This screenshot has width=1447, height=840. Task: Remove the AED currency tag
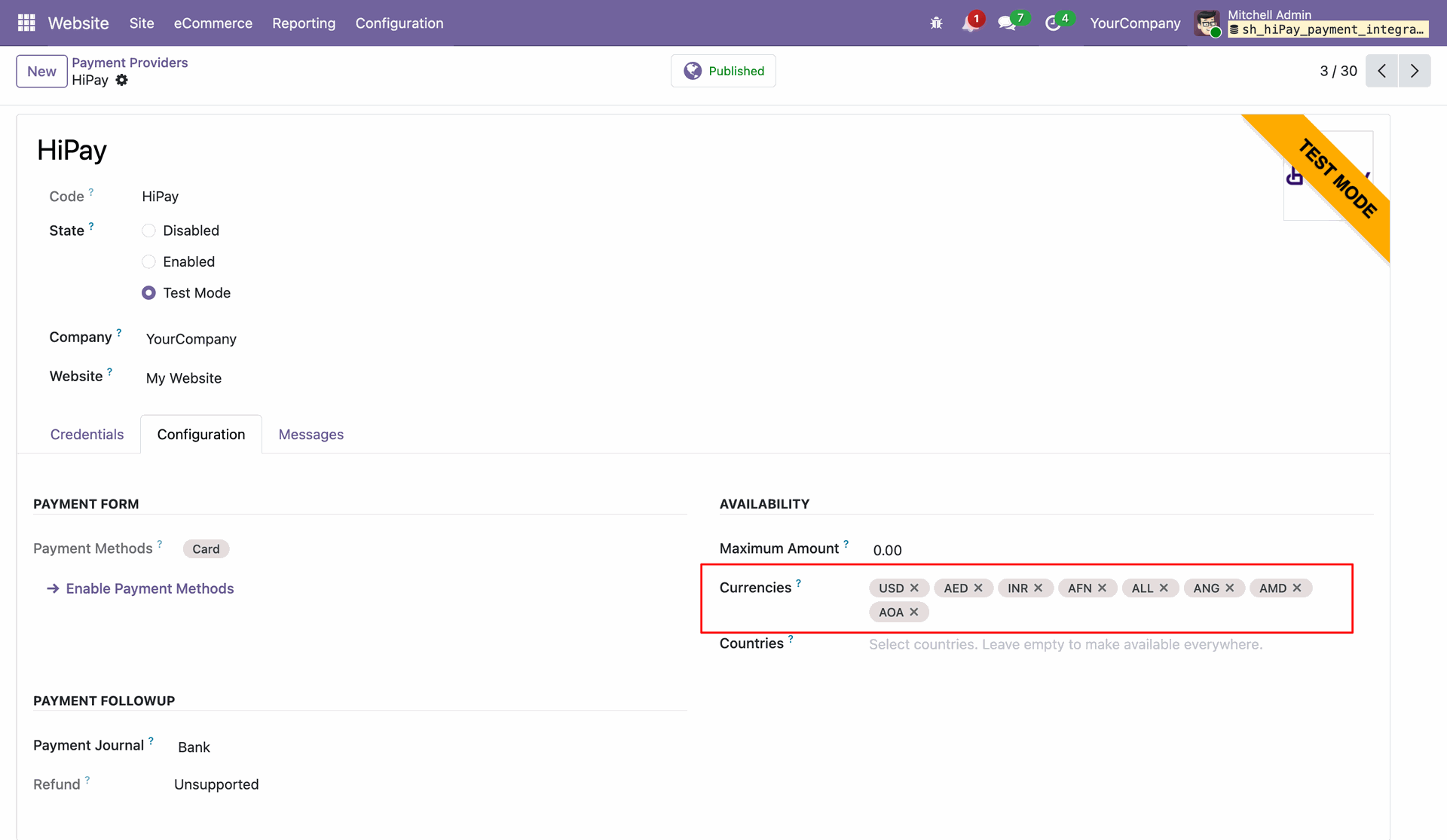click(x=978, y=588)
